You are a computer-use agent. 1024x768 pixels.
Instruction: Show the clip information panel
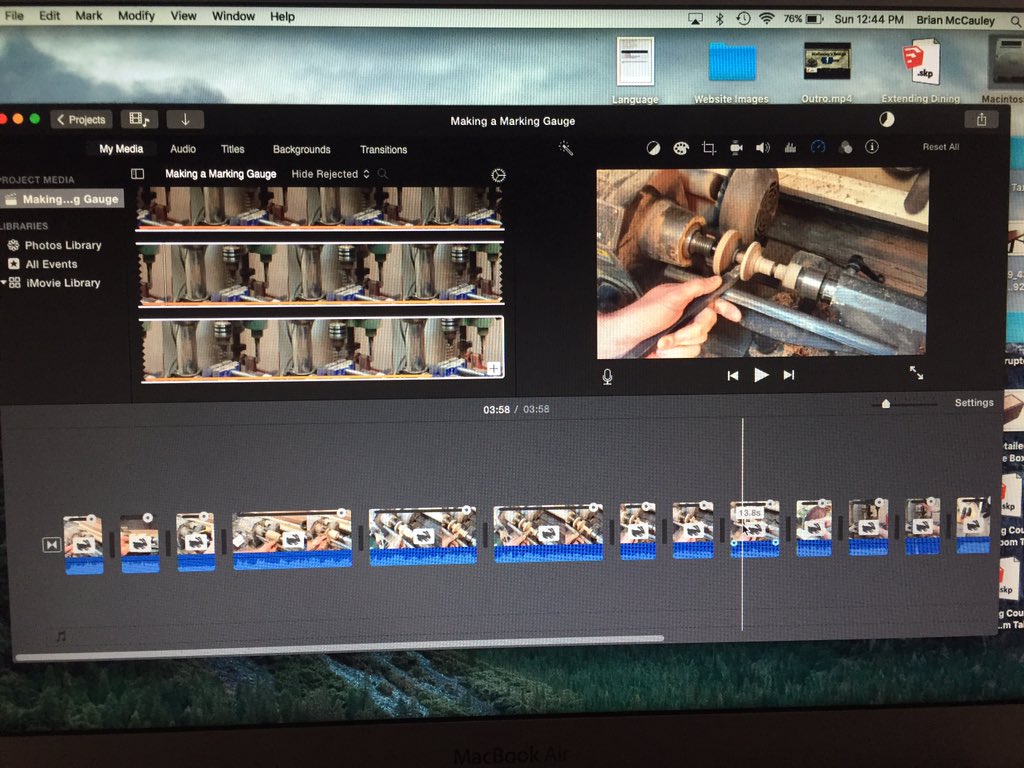[x=871, y=147]
